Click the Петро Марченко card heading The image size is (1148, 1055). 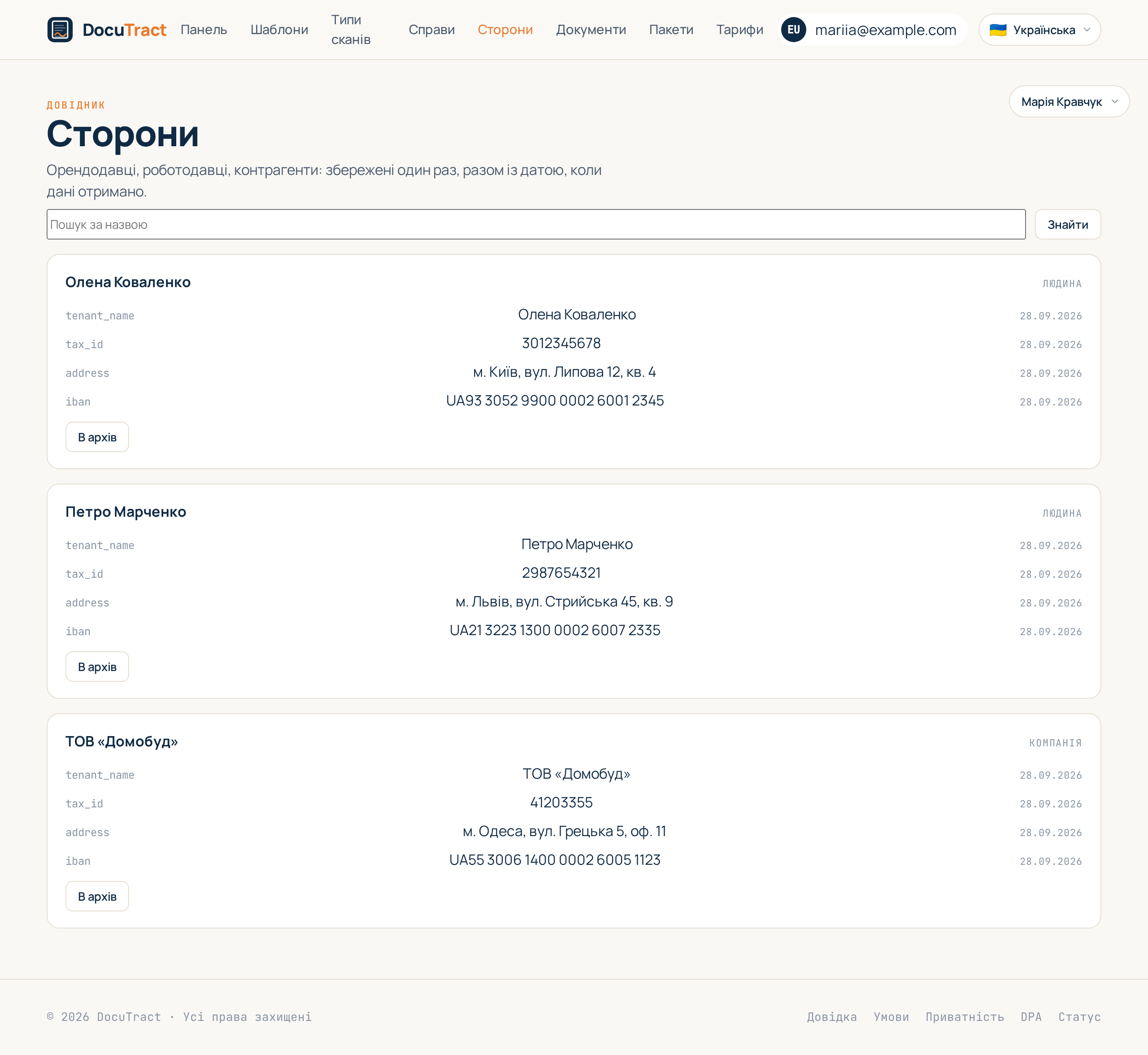[x=126, y=511]
